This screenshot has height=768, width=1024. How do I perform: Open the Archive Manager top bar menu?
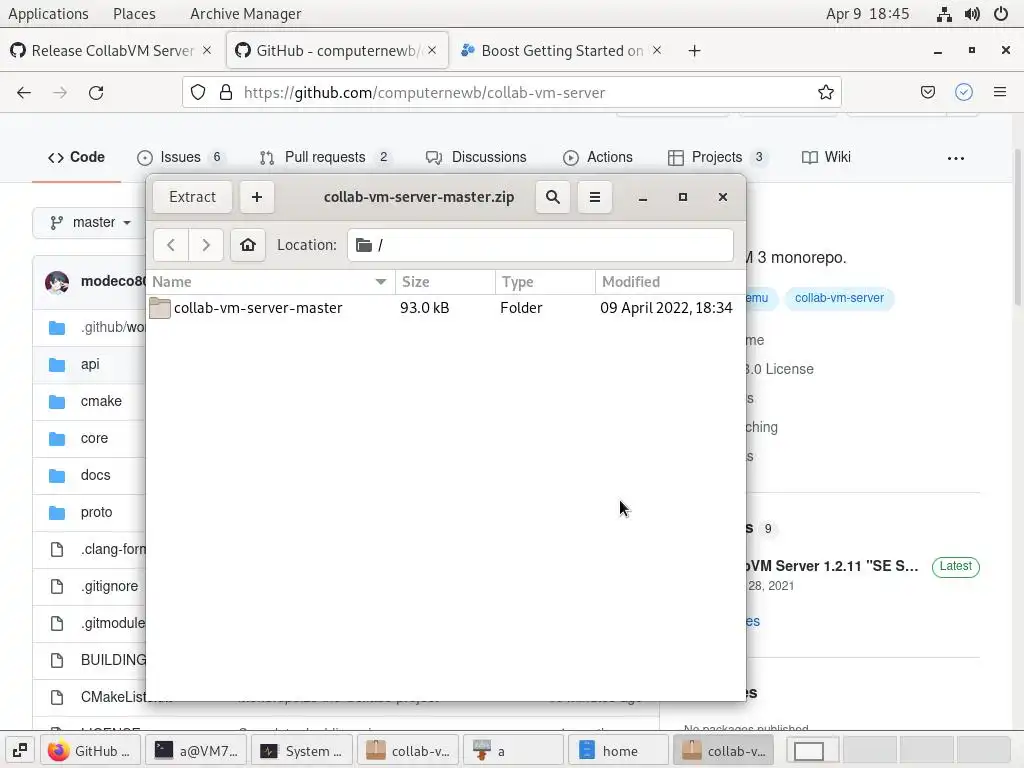[x=246, y=14]
